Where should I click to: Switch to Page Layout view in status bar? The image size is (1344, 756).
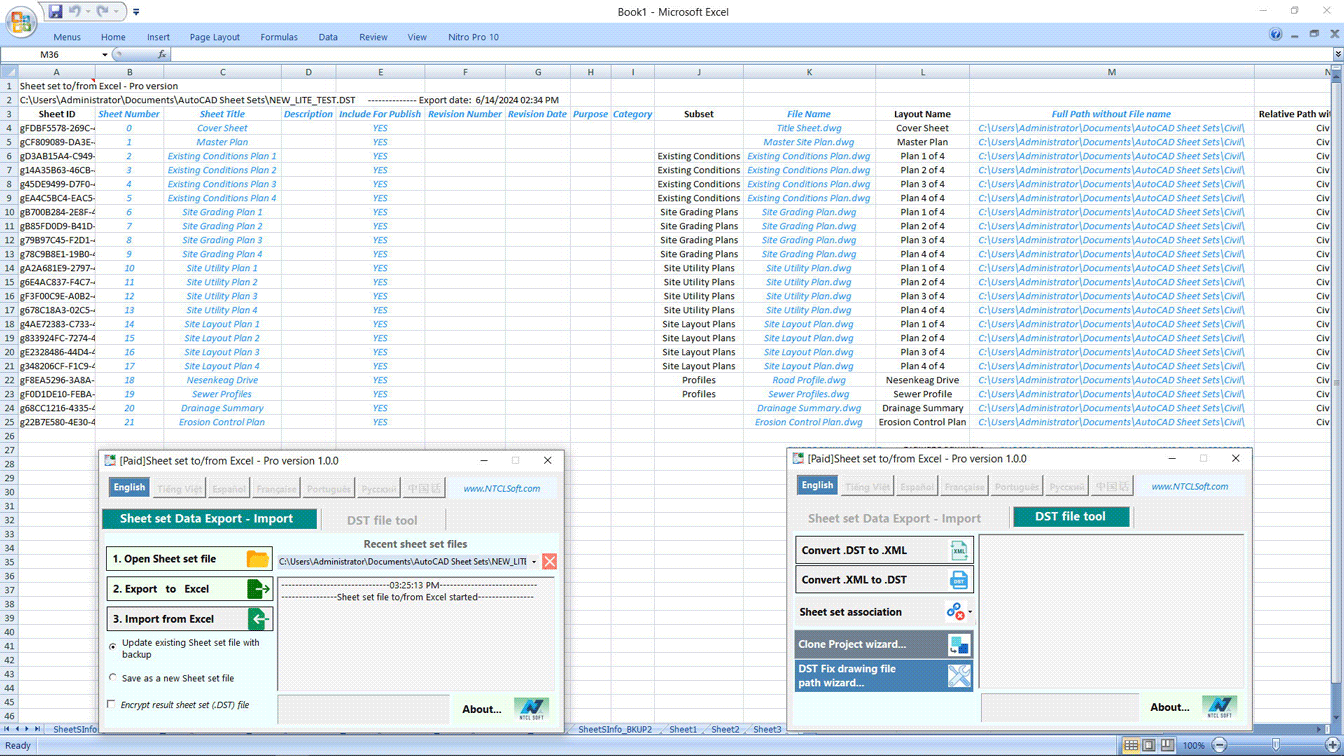click(x=1149, y=746)
